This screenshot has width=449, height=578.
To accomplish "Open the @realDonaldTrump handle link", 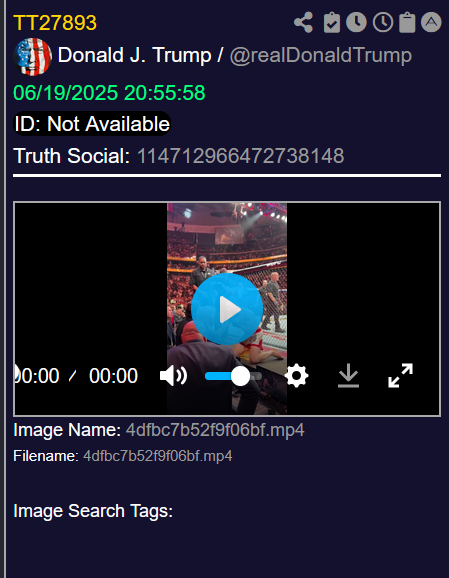I will pyautogui.click(x=320, y=56).
